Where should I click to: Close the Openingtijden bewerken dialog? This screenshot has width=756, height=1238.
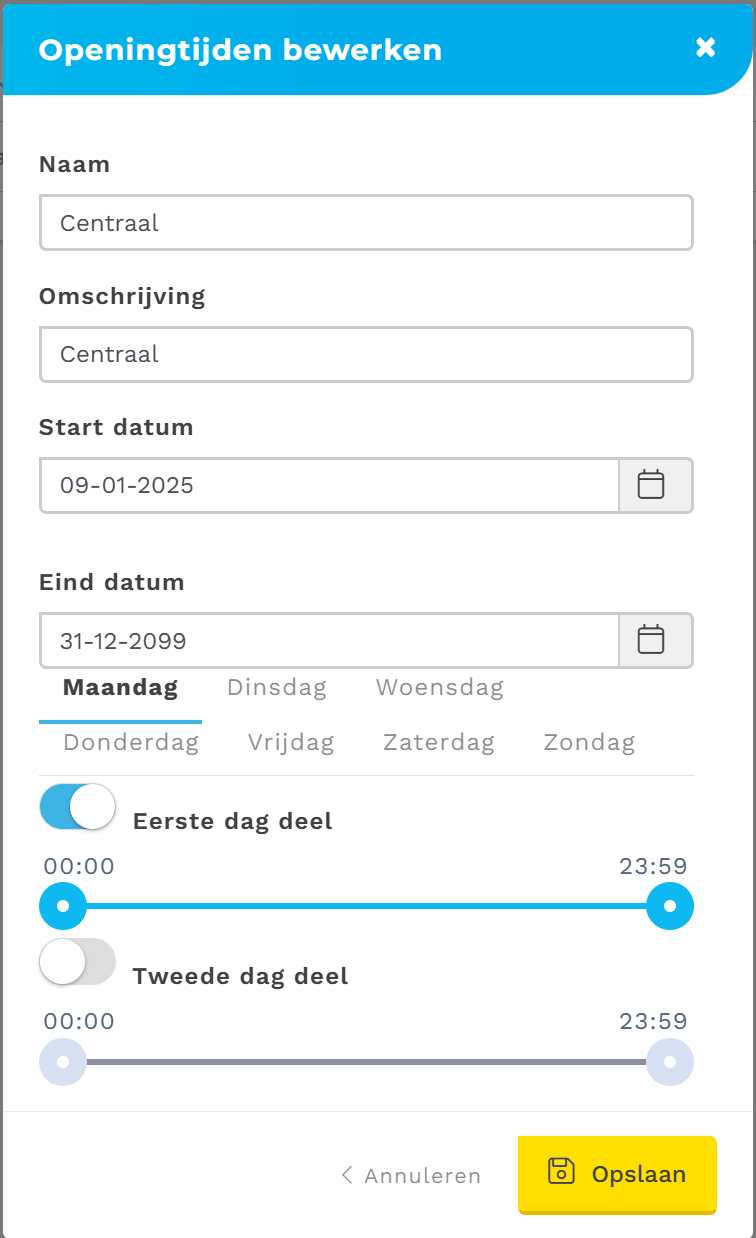coord(706,47)
